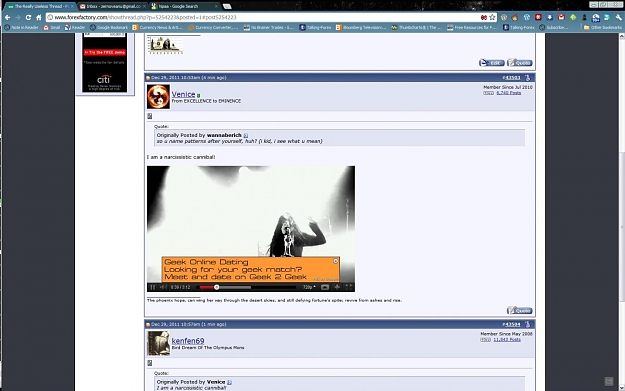
Task: Open the 720p quality dropdown
Action: [x=309, y=287]
